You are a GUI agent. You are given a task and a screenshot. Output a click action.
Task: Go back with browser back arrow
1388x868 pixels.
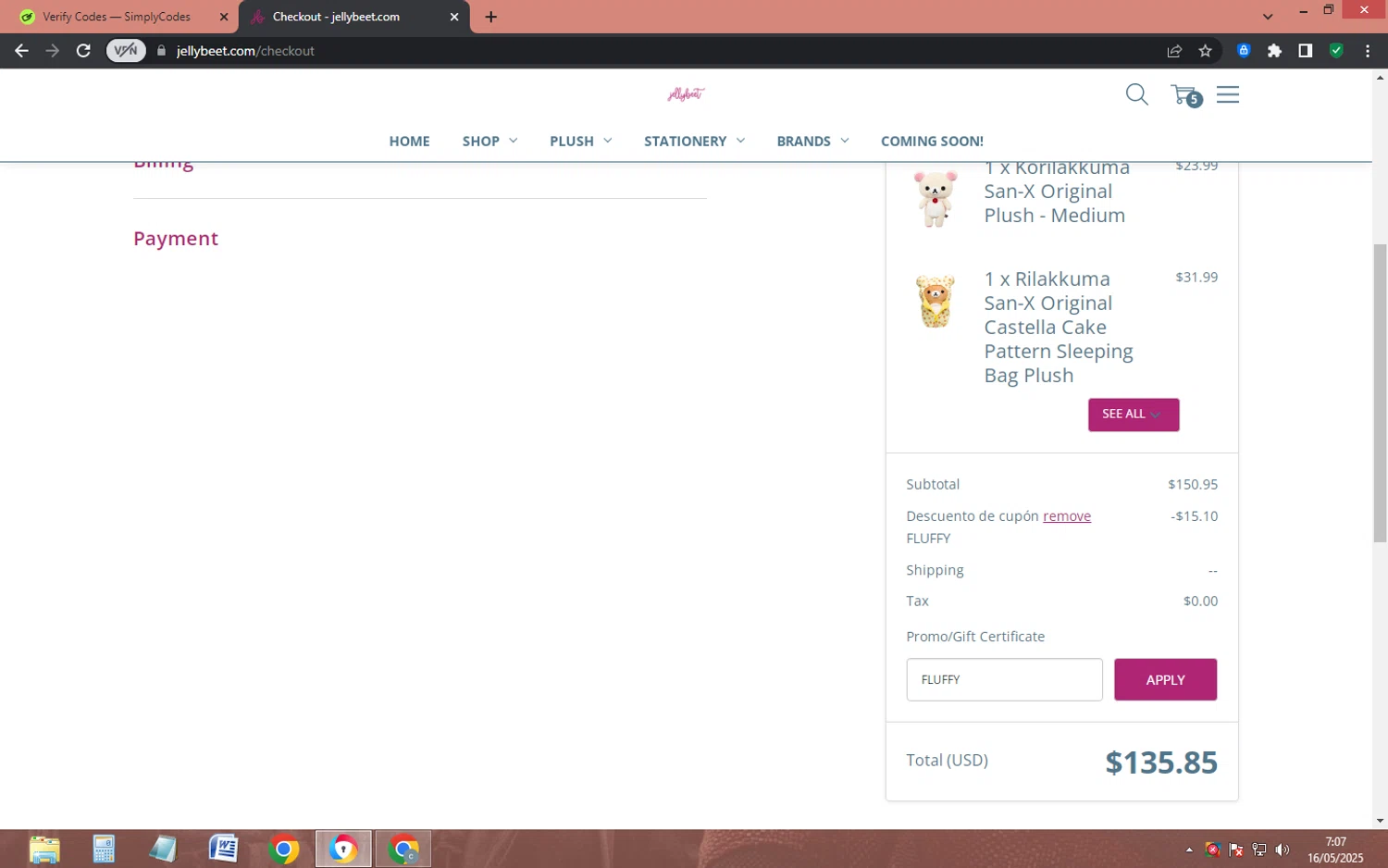(x=21, y=51)
